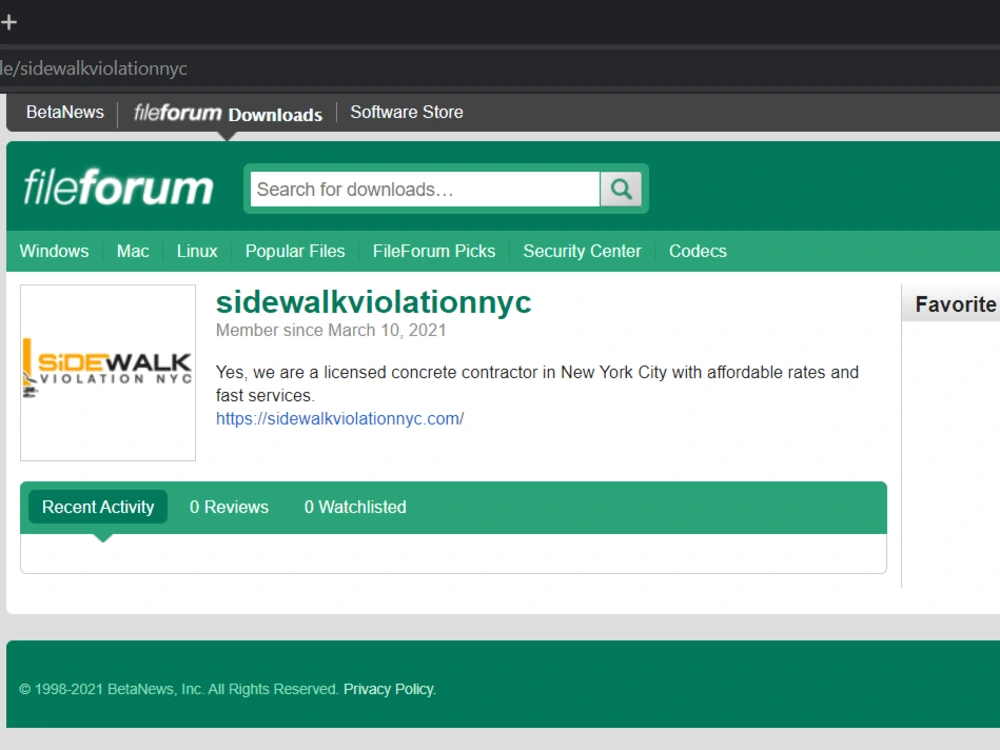Click 'Member since March 10, 2021' text
The height and width of the screenshot is (750, 1000).
click(331, 330)
